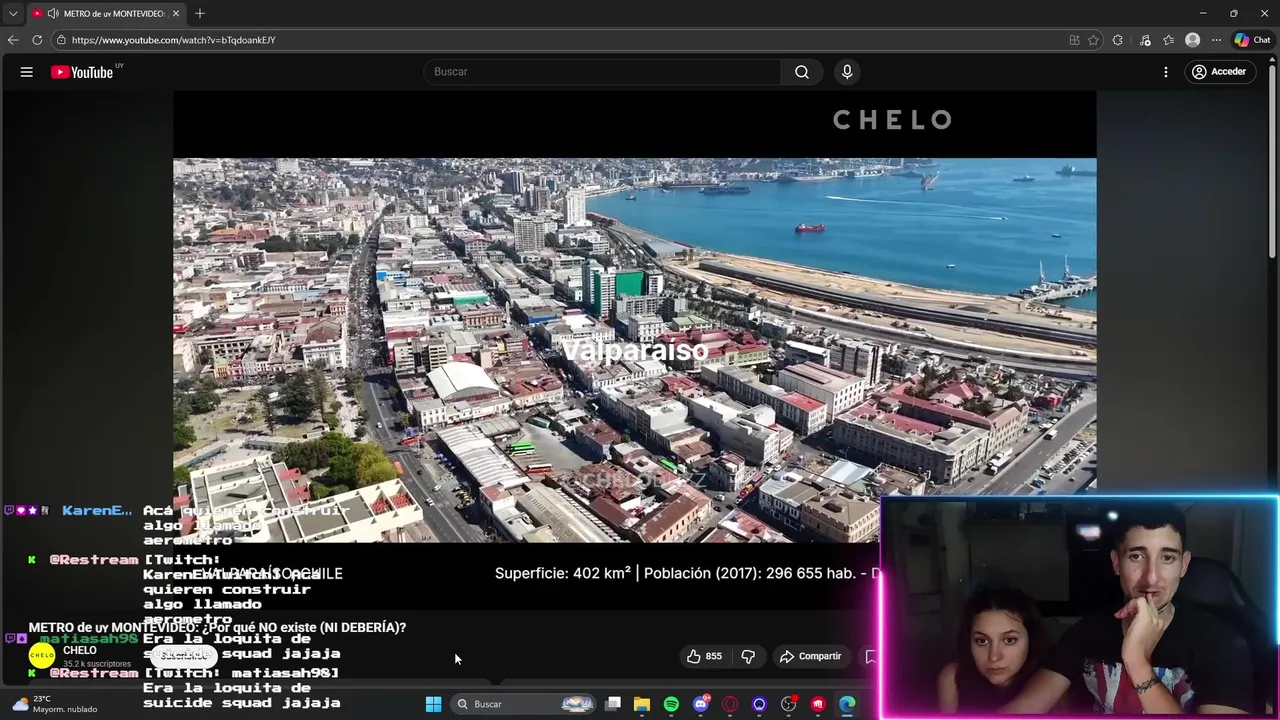Image resolution: width=1280 pixels, height=720 pixels.
Task: Open a new browser tab
Action: (x=200, y=14)
